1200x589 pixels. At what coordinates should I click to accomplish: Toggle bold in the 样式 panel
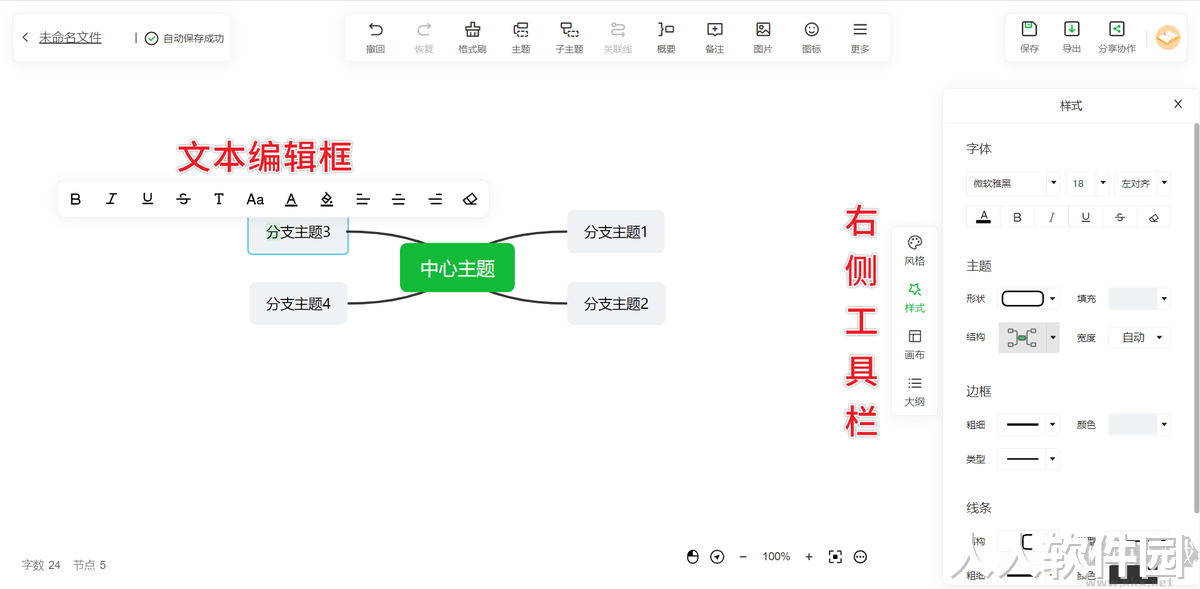tap(1018, 217)
